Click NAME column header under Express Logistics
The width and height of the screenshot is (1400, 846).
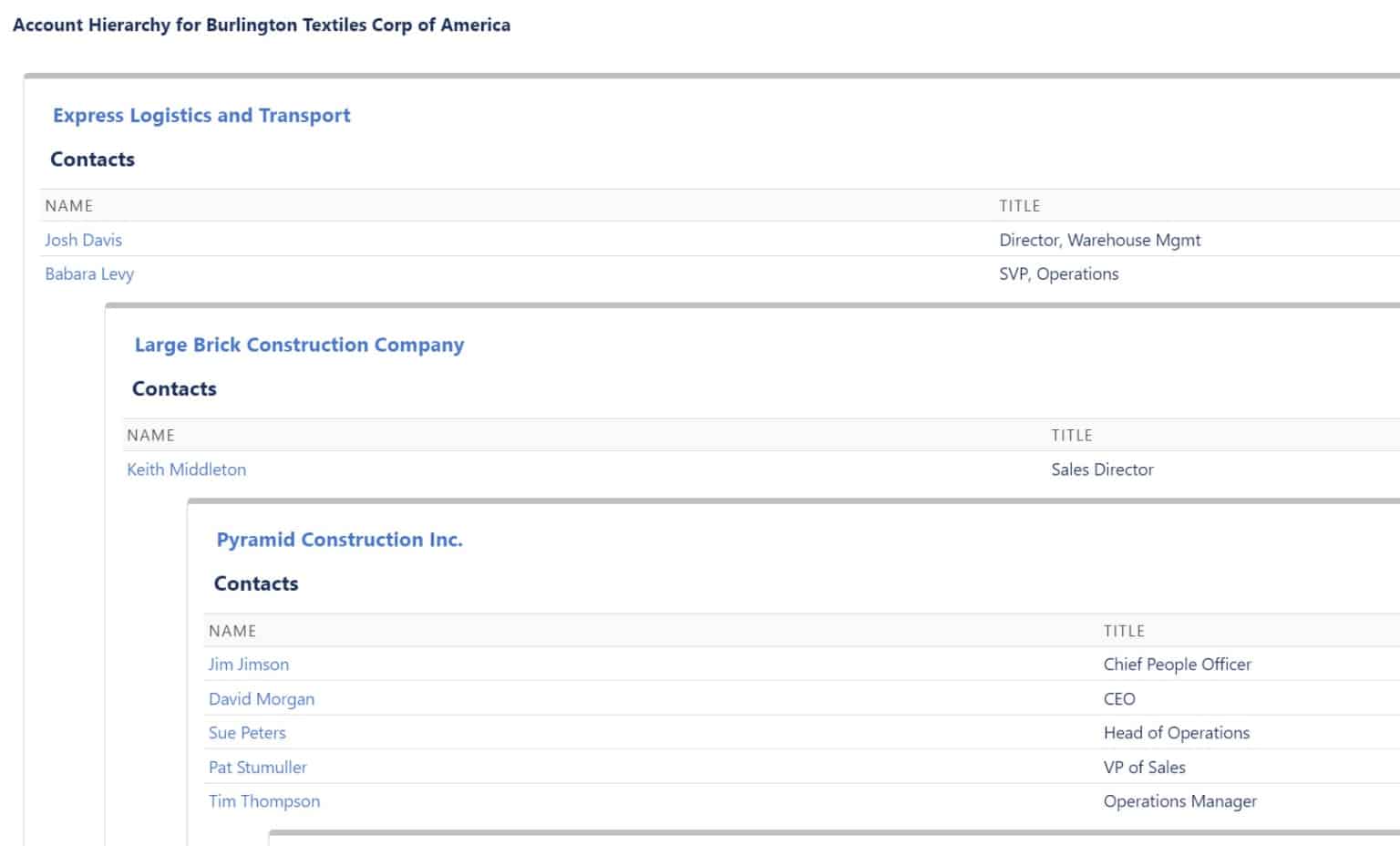pos(69,206)
